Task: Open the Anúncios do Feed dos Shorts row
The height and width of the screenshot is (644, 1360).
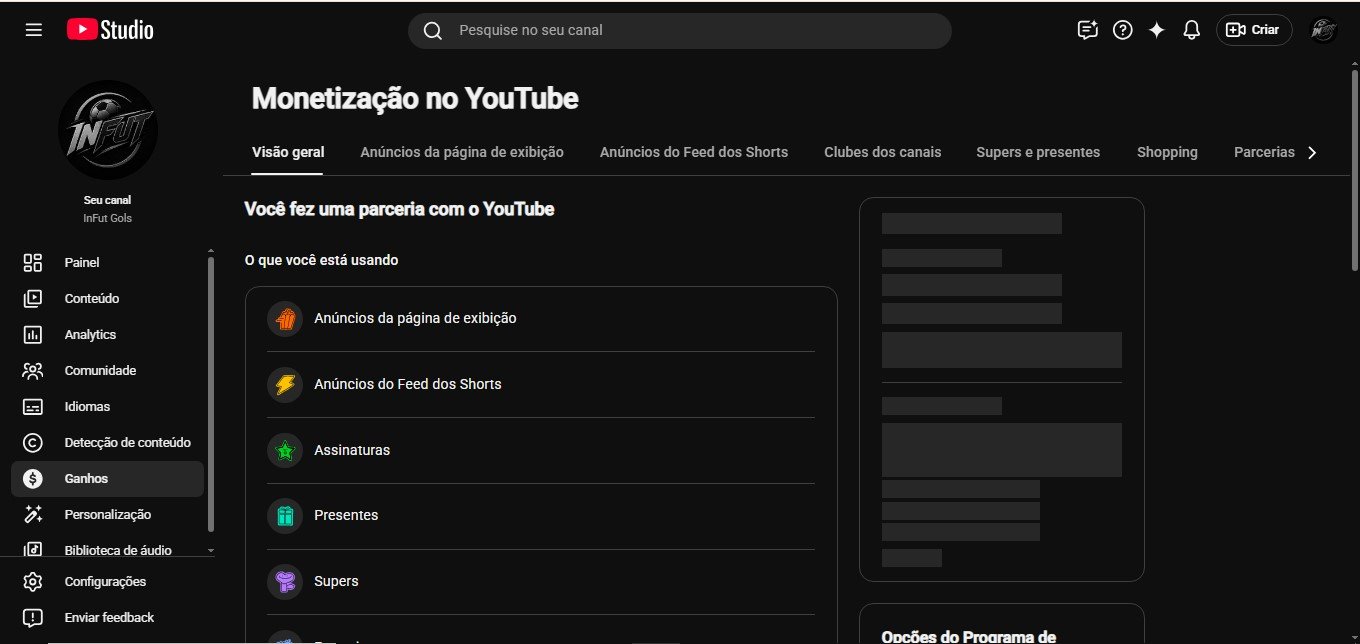Action: (541, 385)
